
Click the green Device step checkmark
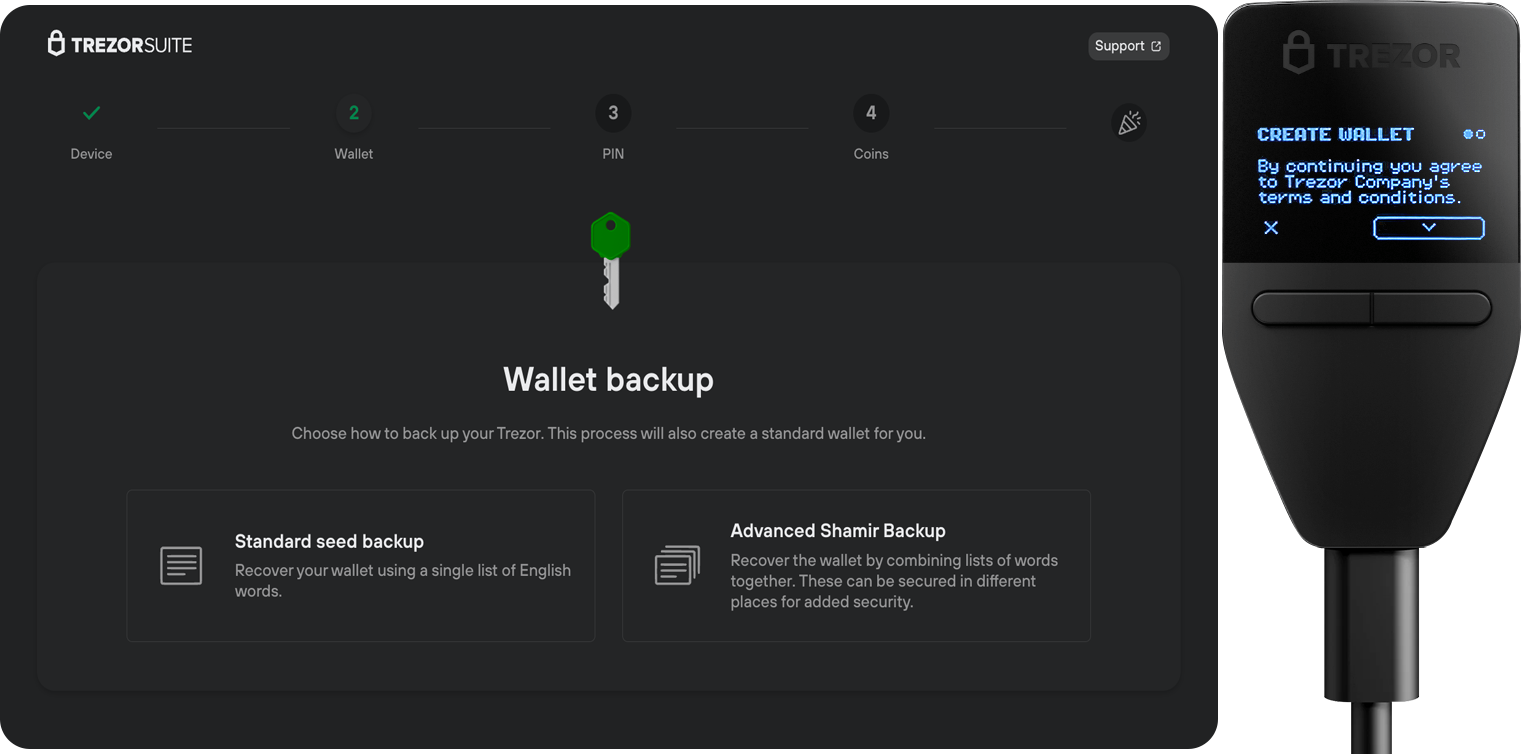[x=91, y=113]
